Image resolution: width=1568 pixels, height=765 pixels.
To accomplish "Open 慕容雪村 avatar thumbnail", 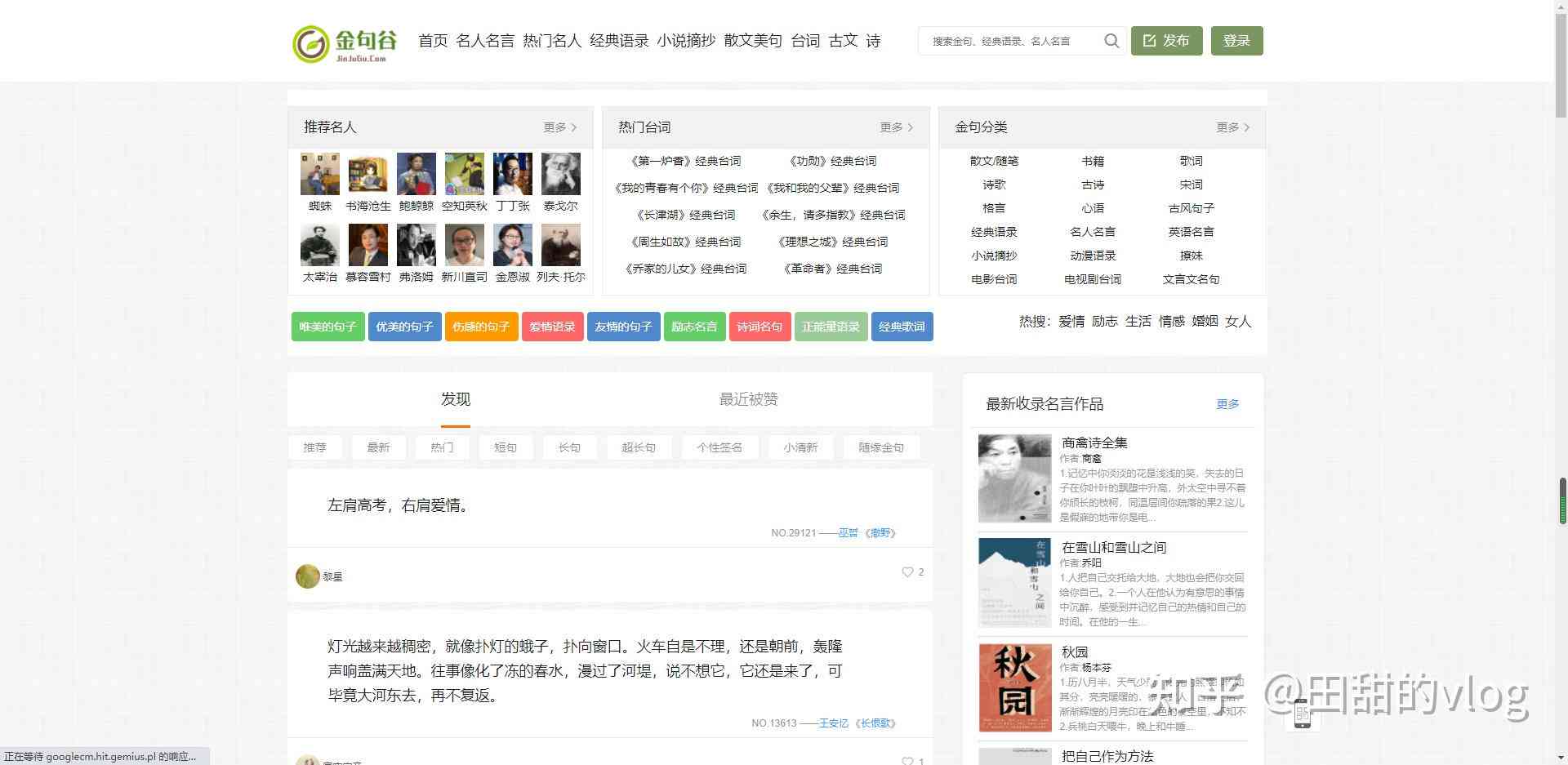I will tap(368, 245).
